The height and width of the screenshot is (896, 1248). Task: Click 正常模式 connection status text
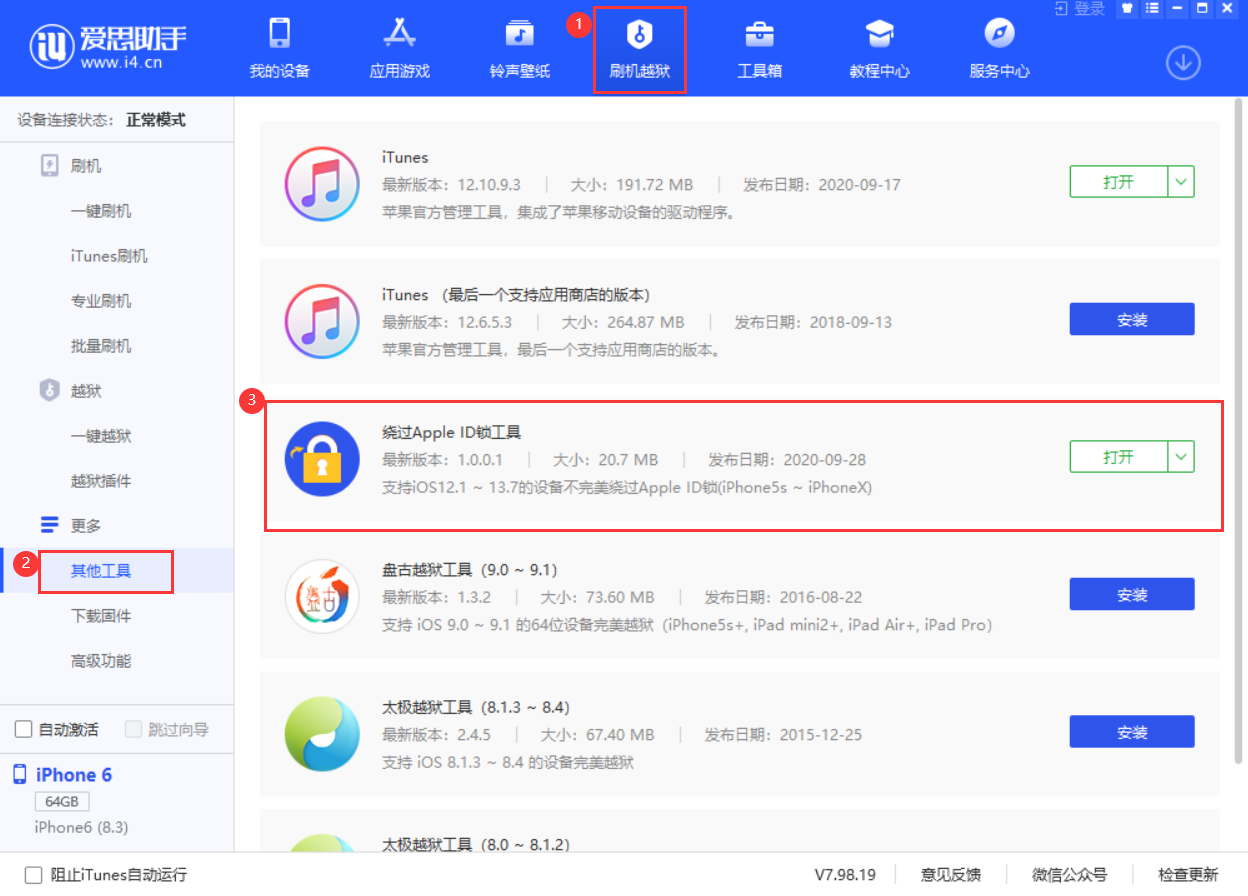tap(156, 120)
